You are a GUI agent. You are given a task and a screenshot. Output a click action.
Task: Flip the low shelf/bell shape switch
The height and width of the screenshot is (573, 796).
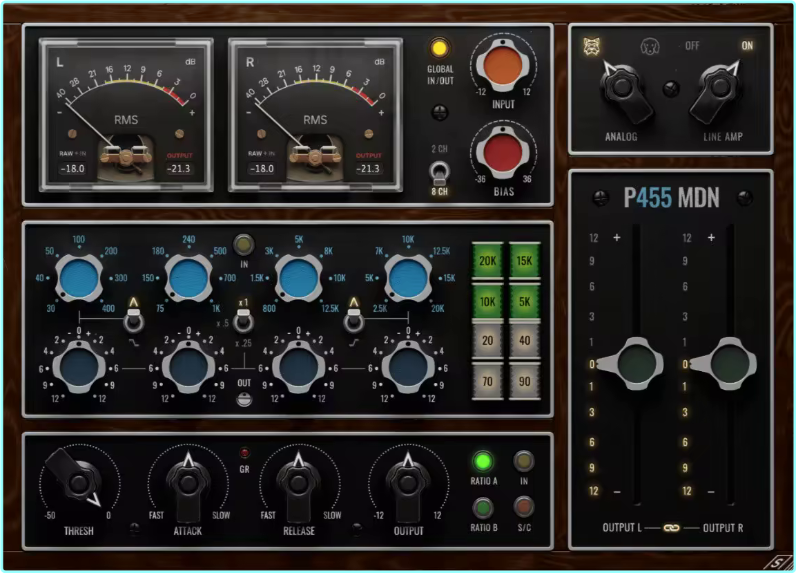pos(134,319)
